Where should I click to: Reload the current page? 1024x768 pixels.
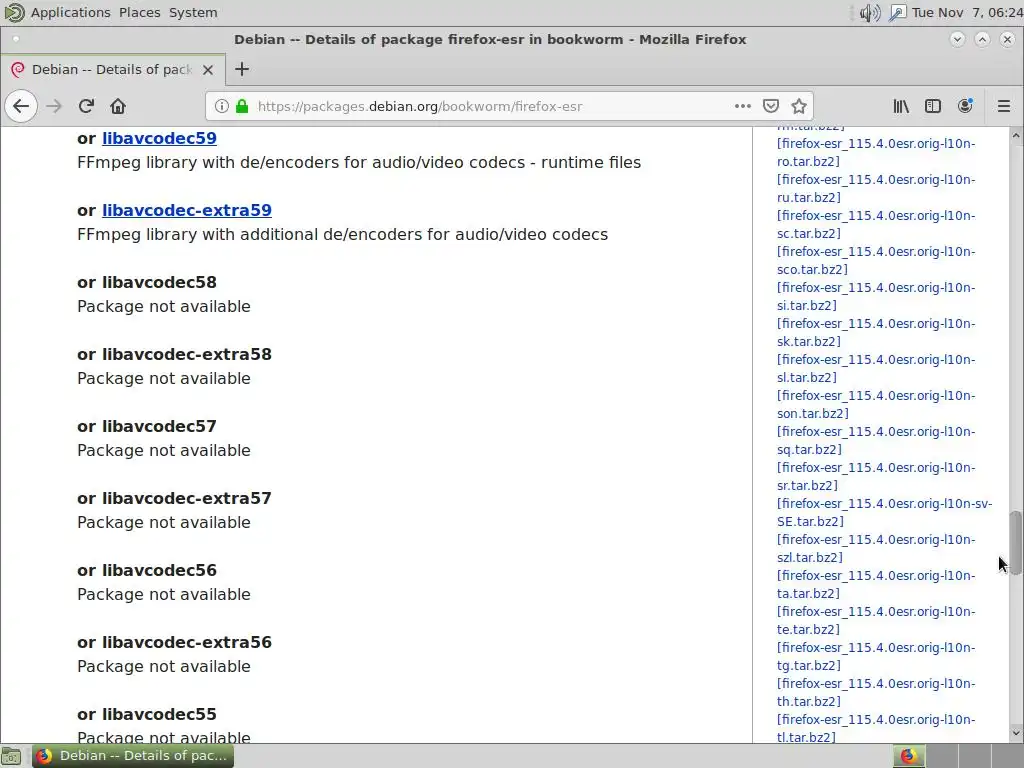[x=86, y=106]
